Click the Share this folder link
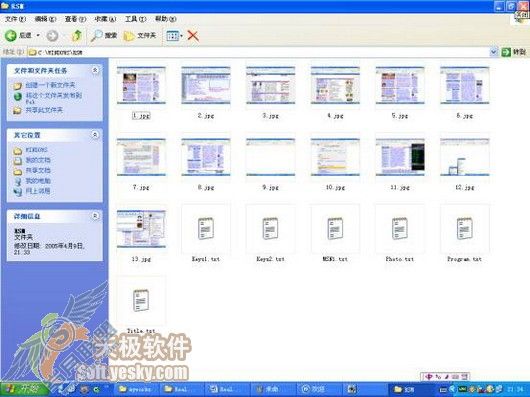 44,110
